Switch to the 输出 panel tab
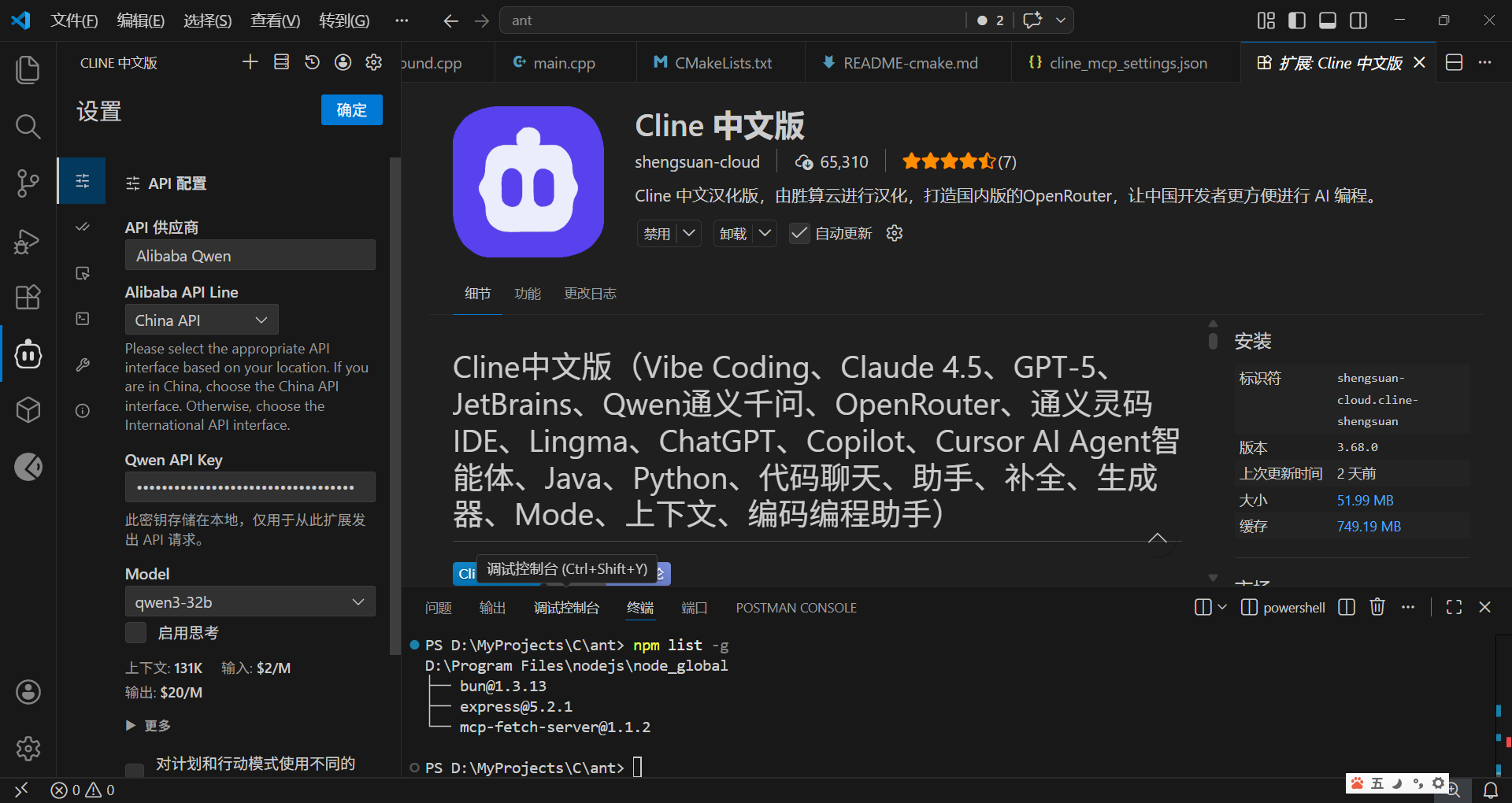Image resolution: width=1512 pixels, height=803 pixels. pyautogui.click(x=492, y=608)
